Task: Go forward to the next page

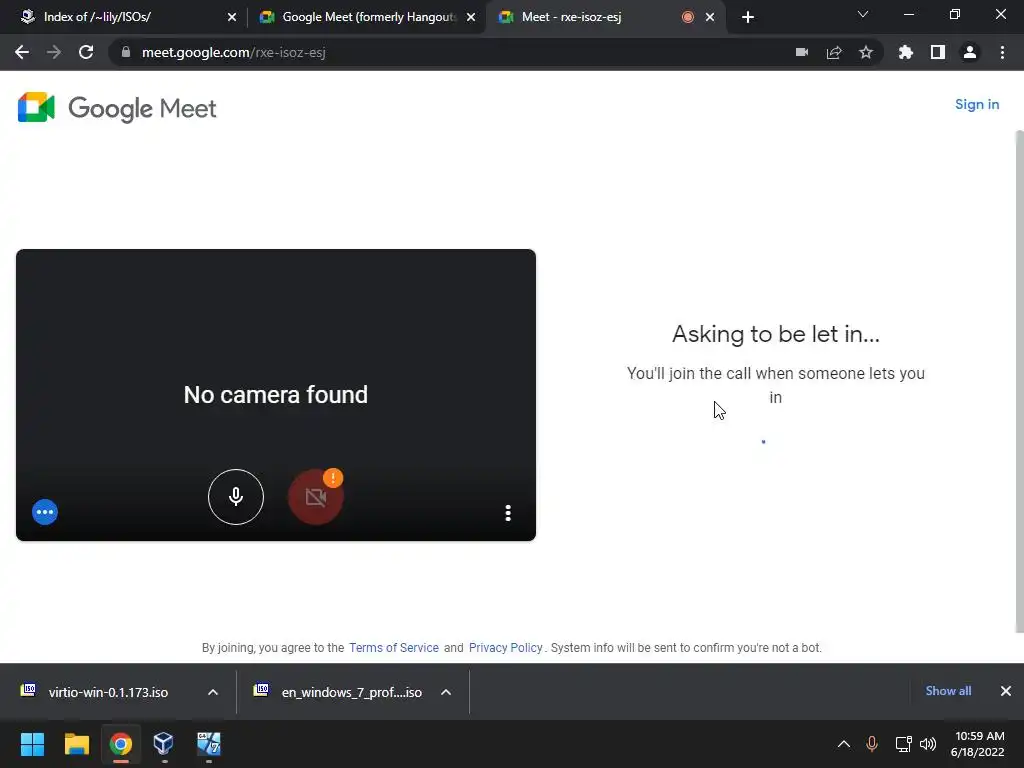Action: pos(54,52)
